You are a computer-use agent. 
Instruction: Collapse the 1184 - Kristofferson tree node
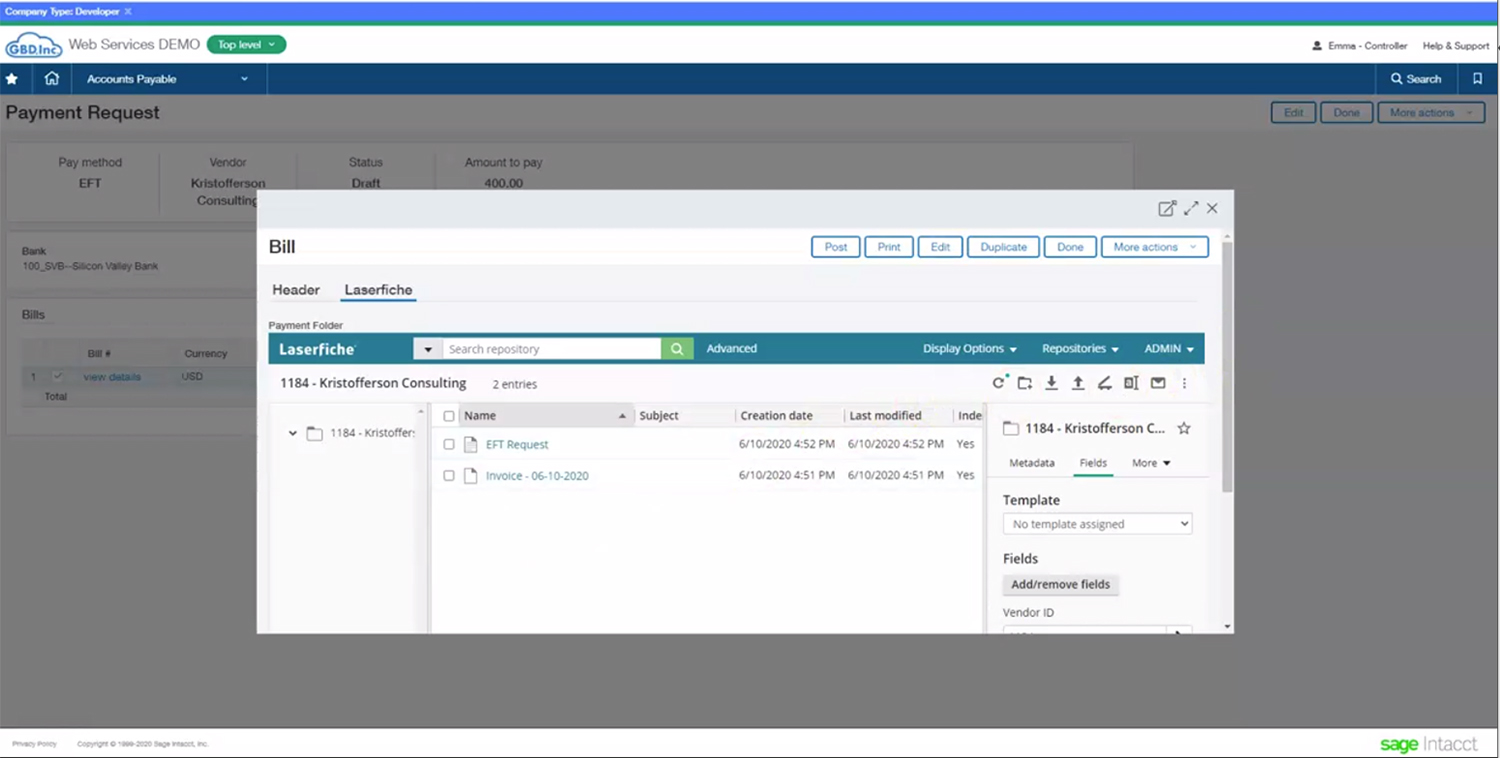[x=292, y=433]
